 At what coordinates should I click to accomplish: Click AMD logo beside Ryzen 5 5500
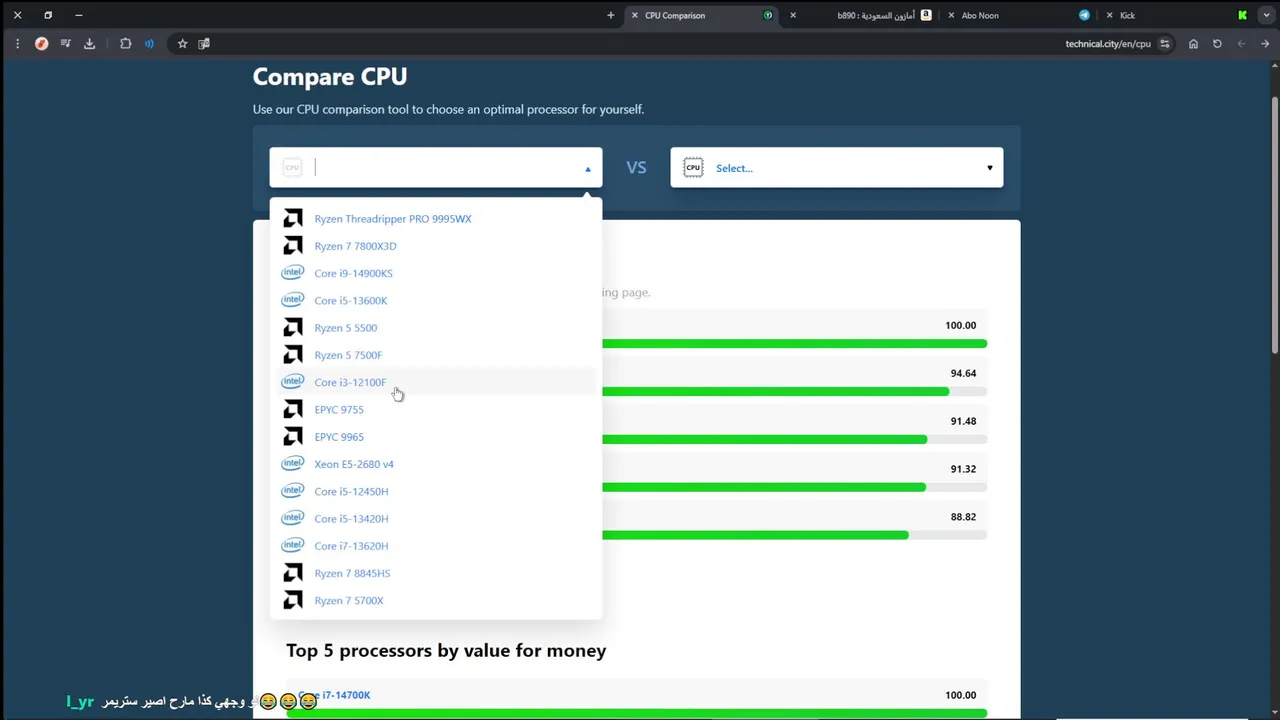pyautogui.click(x=293, y=328)
